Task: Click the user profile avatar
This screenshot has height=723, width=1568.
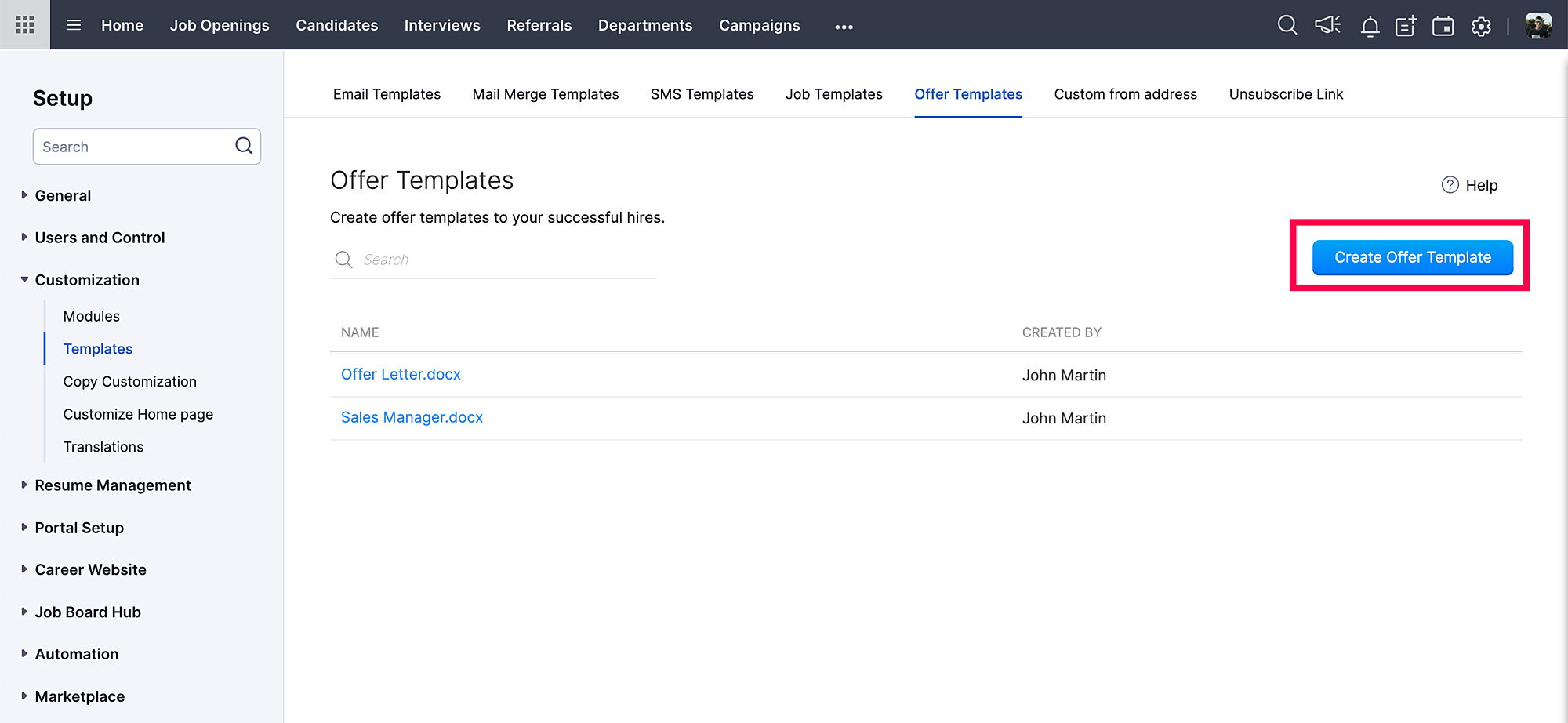Action: (1538, 25)
